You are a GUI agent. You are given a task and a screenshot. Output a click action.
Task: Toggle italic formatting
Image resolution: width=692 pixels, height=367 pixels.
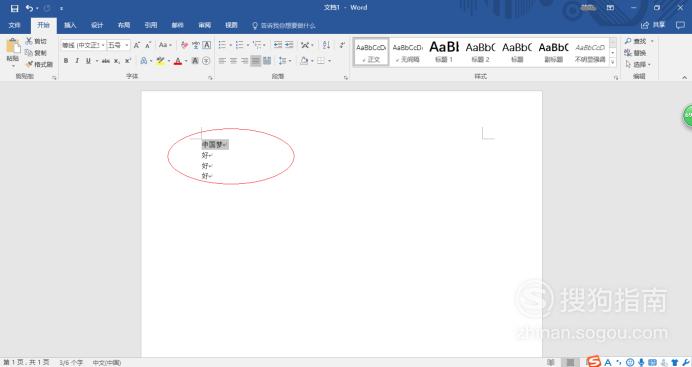77,61
